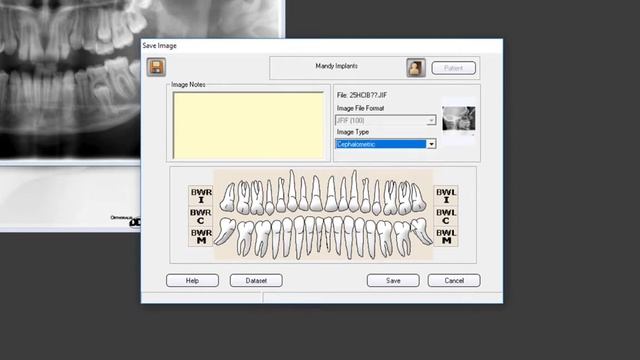Click the Mandy Implants patient name
640x360 pixels.
(x=336, y=66)
